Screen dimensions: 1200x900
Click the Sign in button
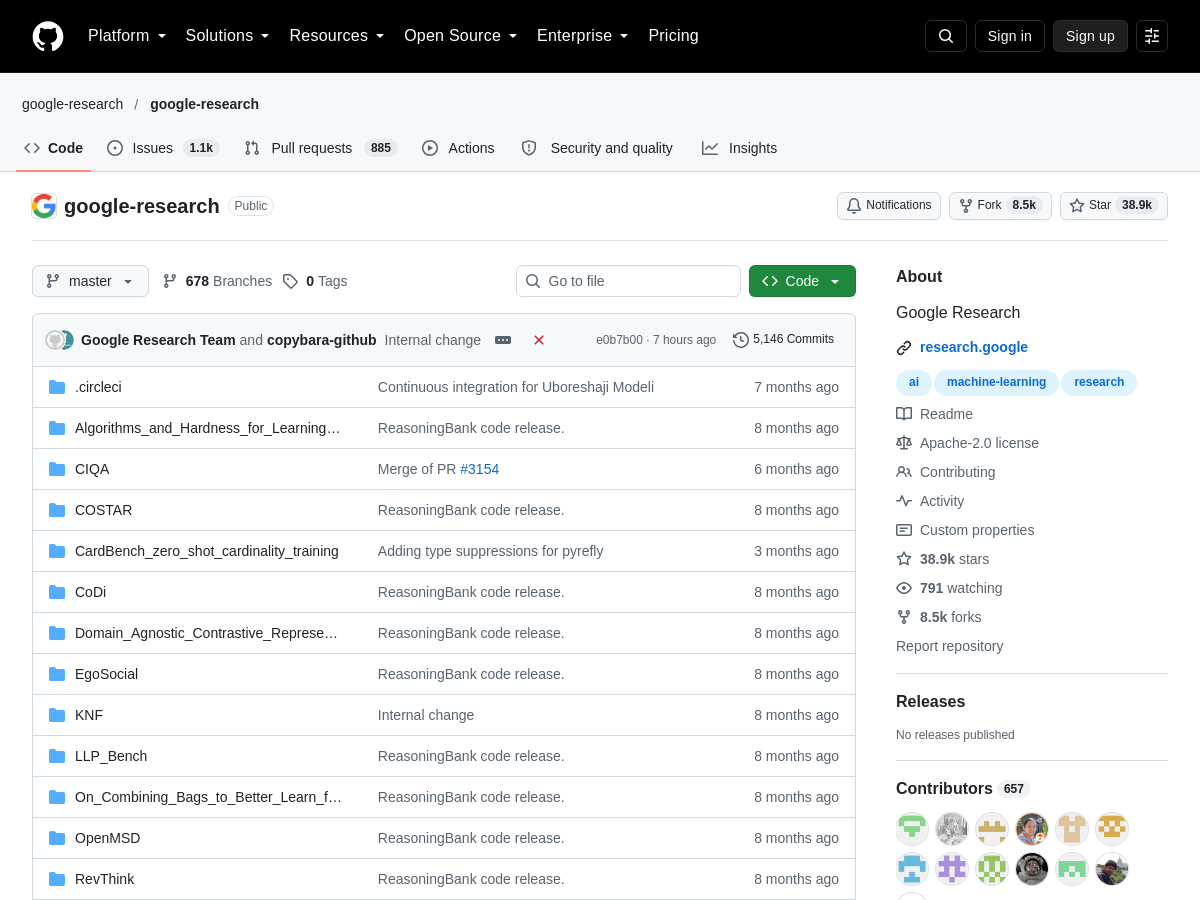pos(1010,36)
